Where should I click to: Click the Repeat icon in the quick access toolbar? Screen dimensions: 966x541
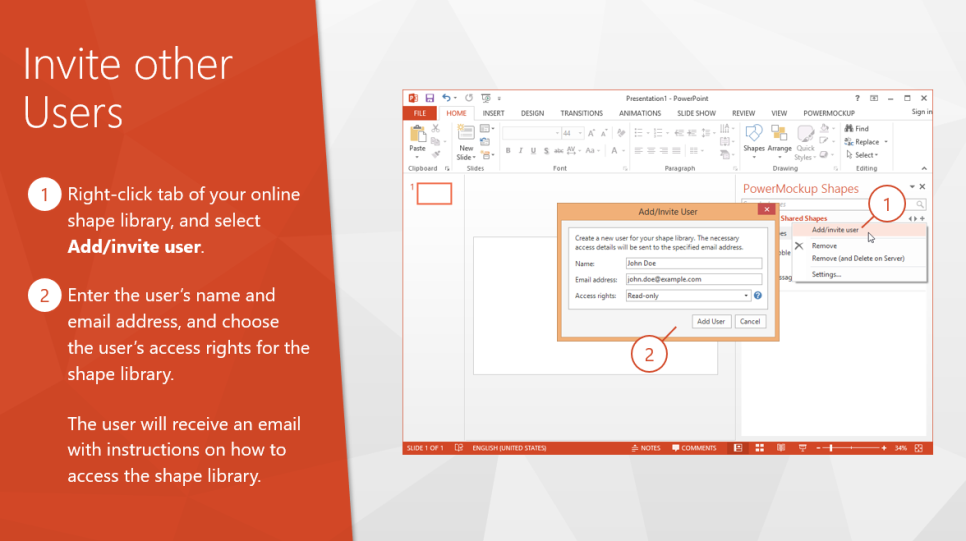coord(469,98)
